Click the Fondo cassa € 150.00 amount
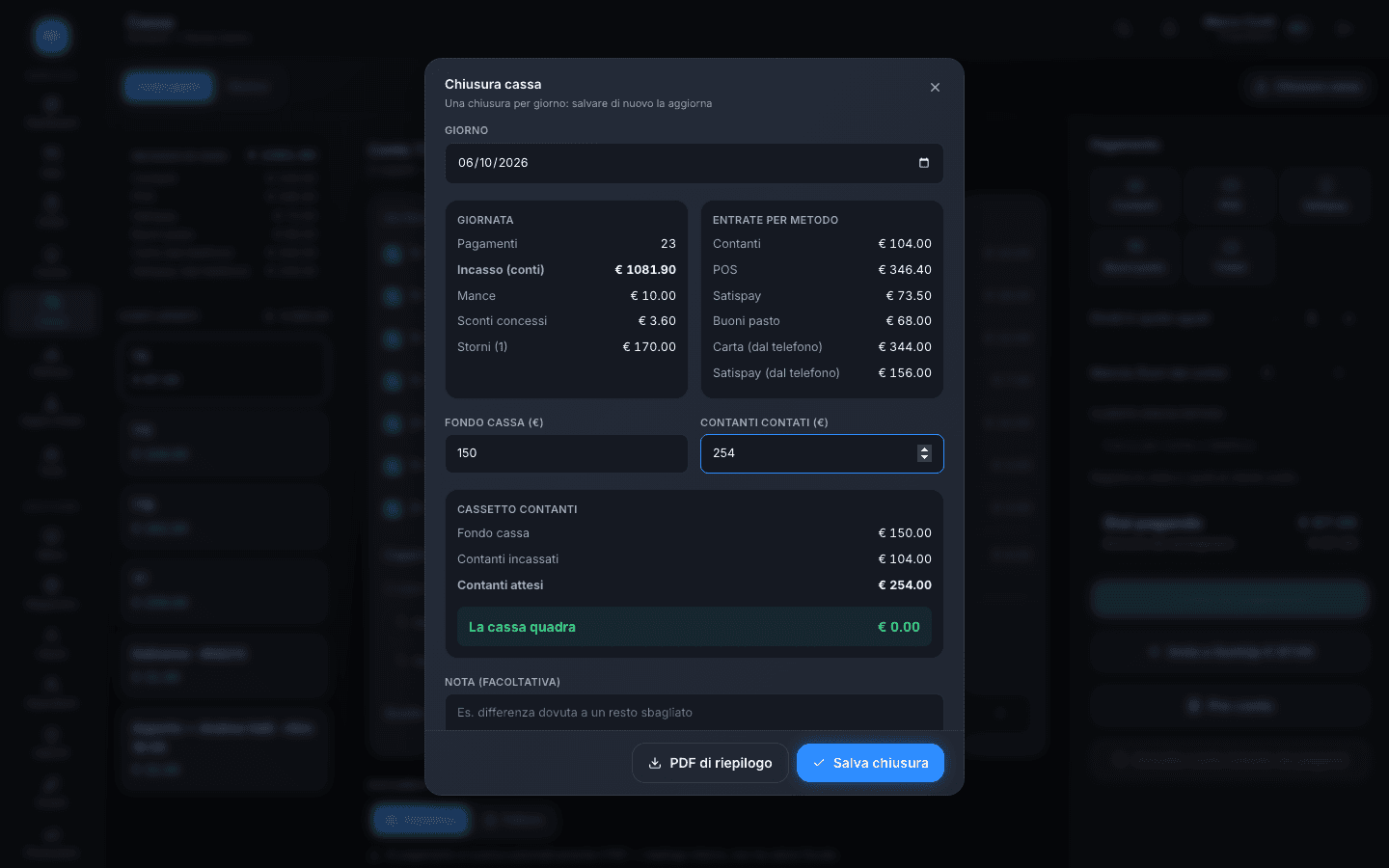 905,533
